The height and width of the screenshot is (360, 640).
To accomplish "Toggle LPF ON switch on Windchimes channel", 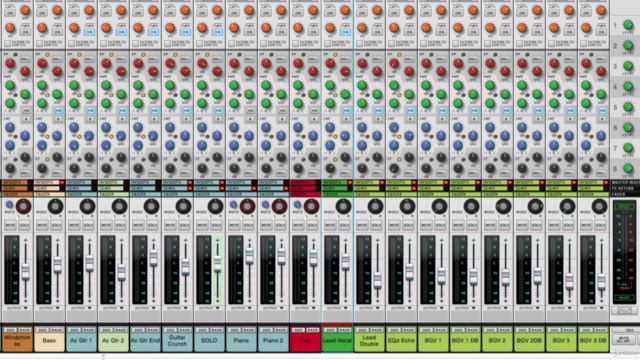I will coord(10,13).
